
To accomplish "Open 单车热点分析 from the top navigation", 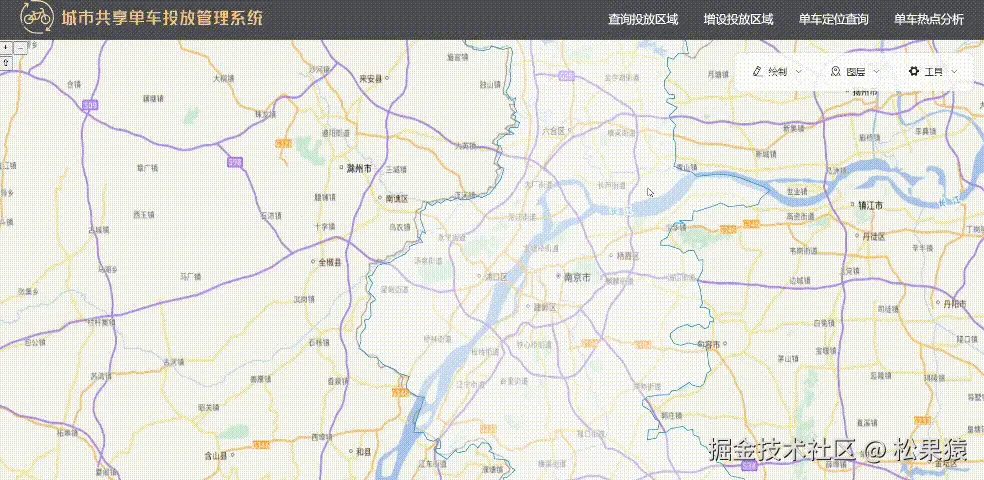I will 929,19.
